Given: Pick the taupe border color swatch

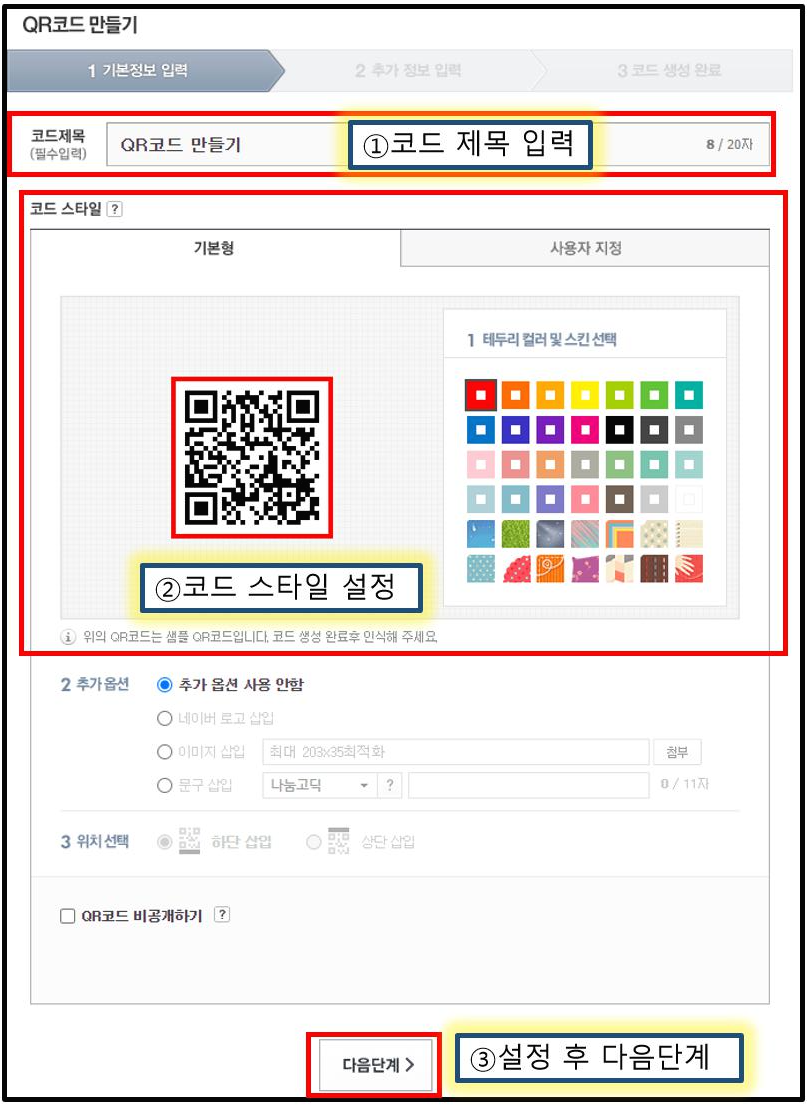Looking at the screenshot, I should pos(585,464).
